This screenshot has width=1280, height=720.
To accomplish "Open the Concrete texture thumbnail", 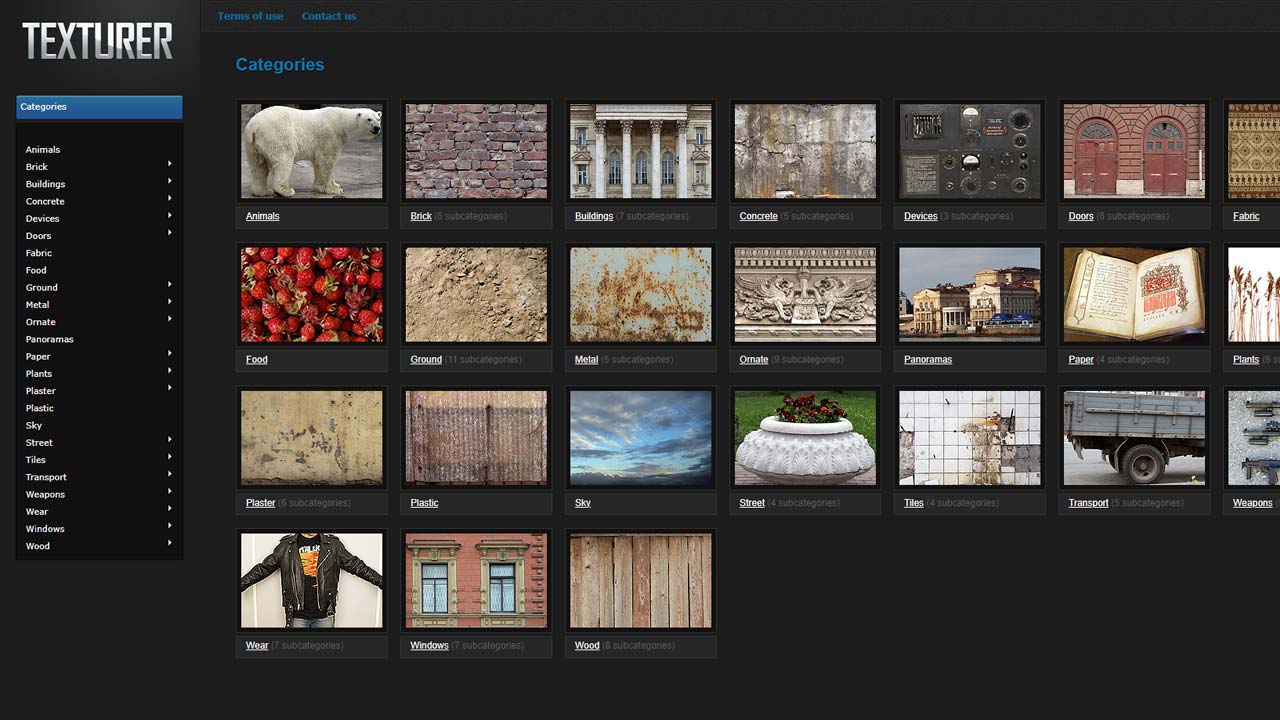I will [x=805, y=151].
